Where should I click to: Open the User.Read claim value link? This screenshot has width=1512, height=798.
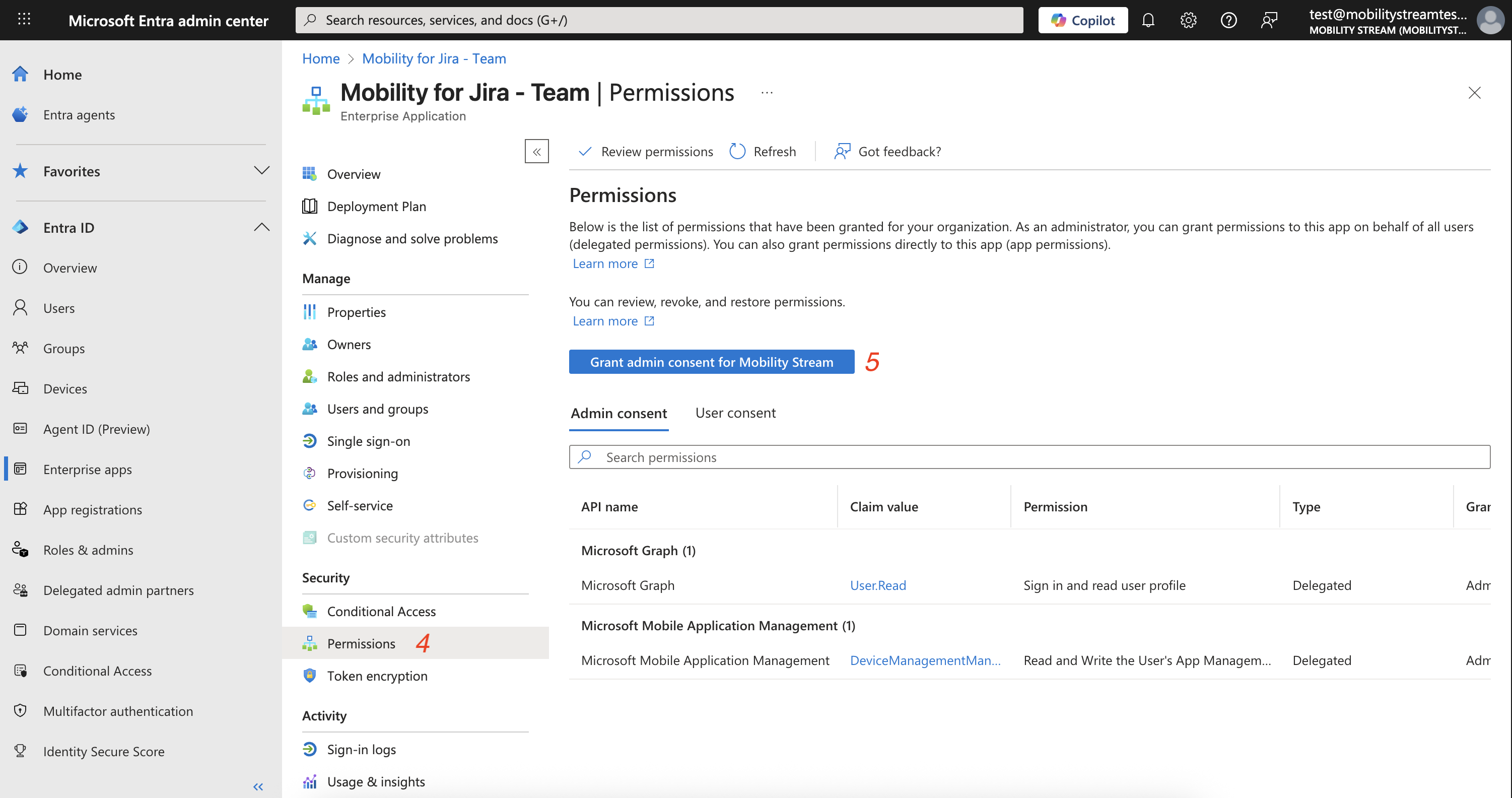(x=877, y=585)
